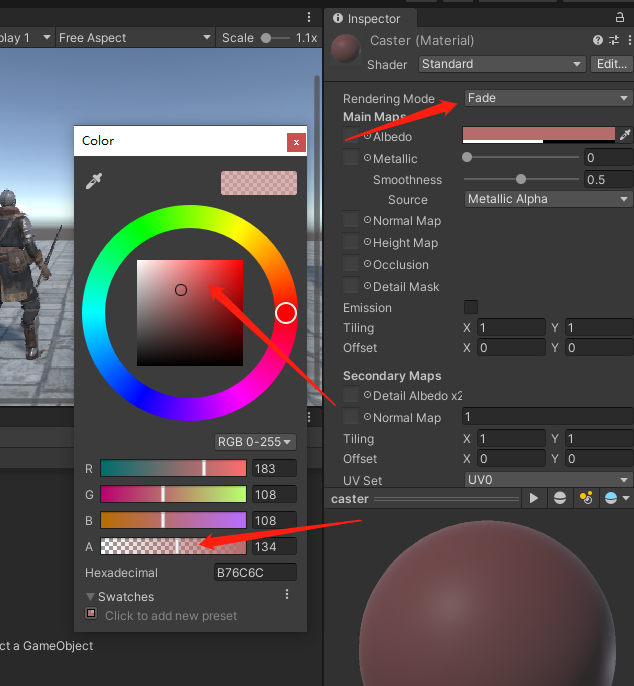Click the main Tiling X field
This screenshot has width=634, height=686.
511,327
